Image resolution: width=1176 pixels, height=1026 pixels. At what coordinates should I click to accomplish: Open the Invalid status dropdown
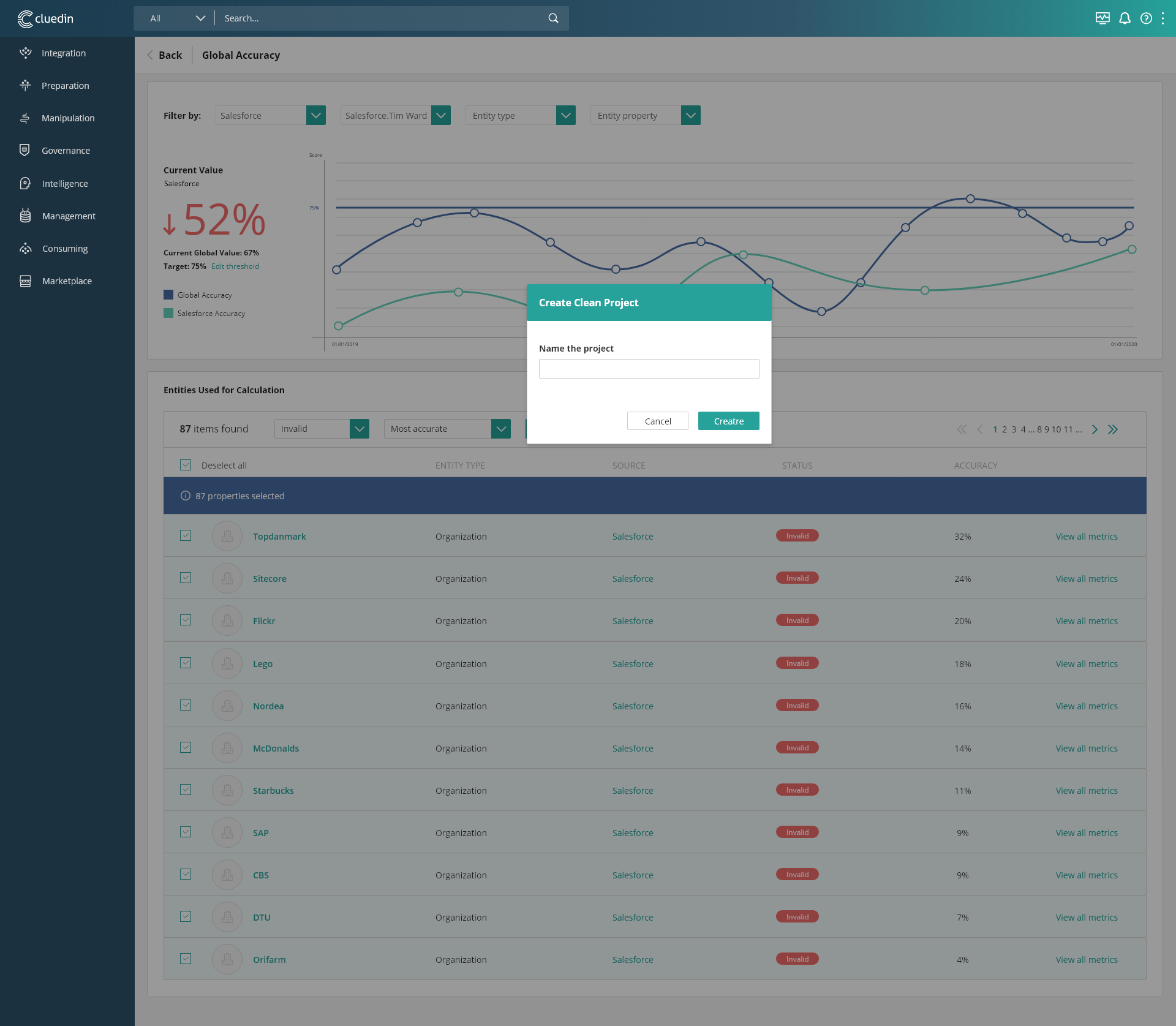pos(322,429)
